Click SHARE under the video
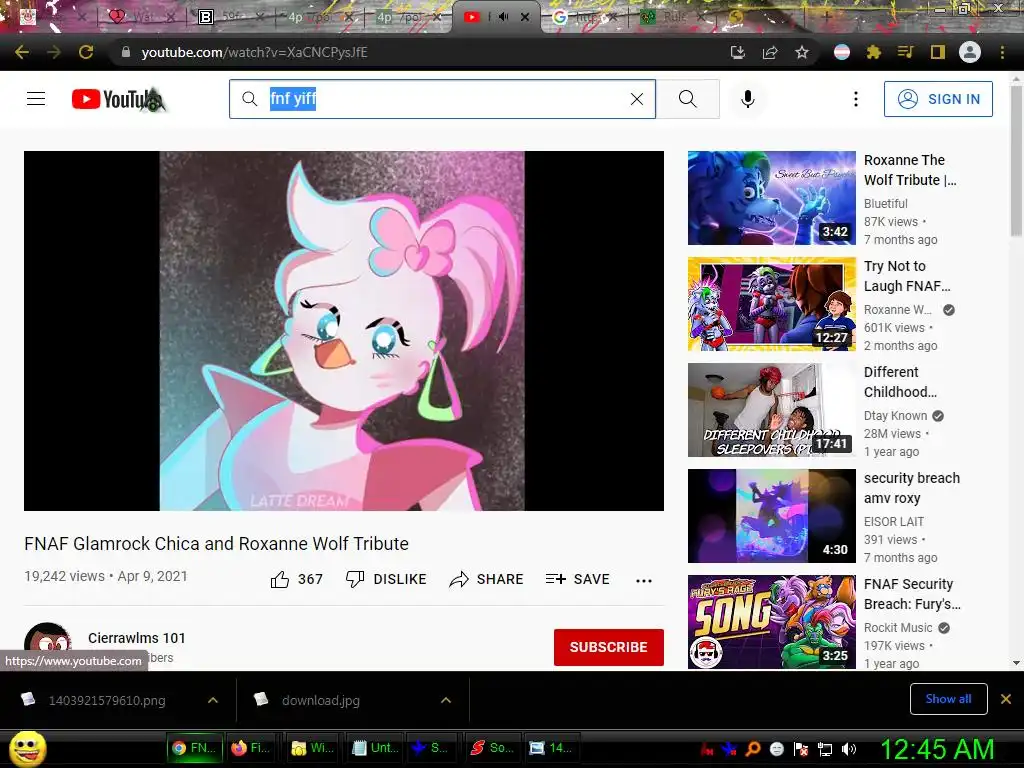The height and width of the screenshot is (768, 1024). pyautogui.click(x=487, y=579)
